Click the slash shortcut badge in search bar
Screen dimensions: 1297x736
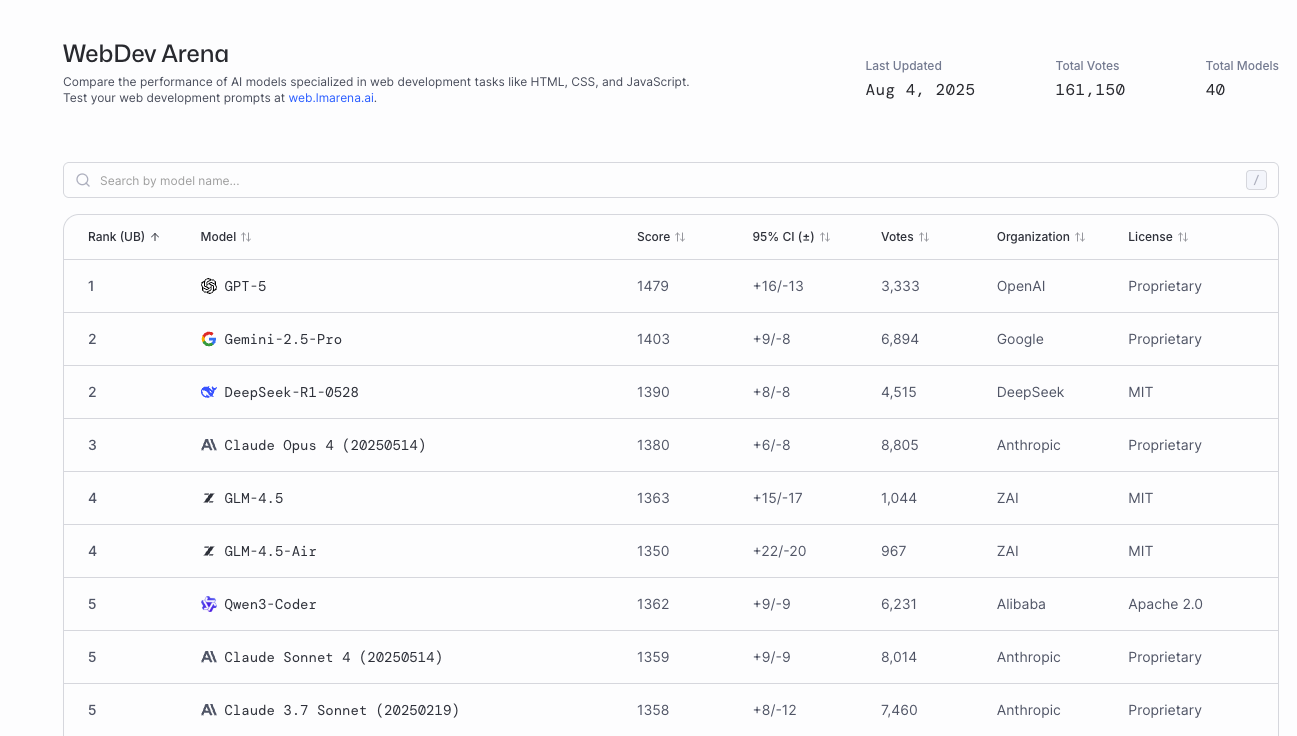point(1256,180)
